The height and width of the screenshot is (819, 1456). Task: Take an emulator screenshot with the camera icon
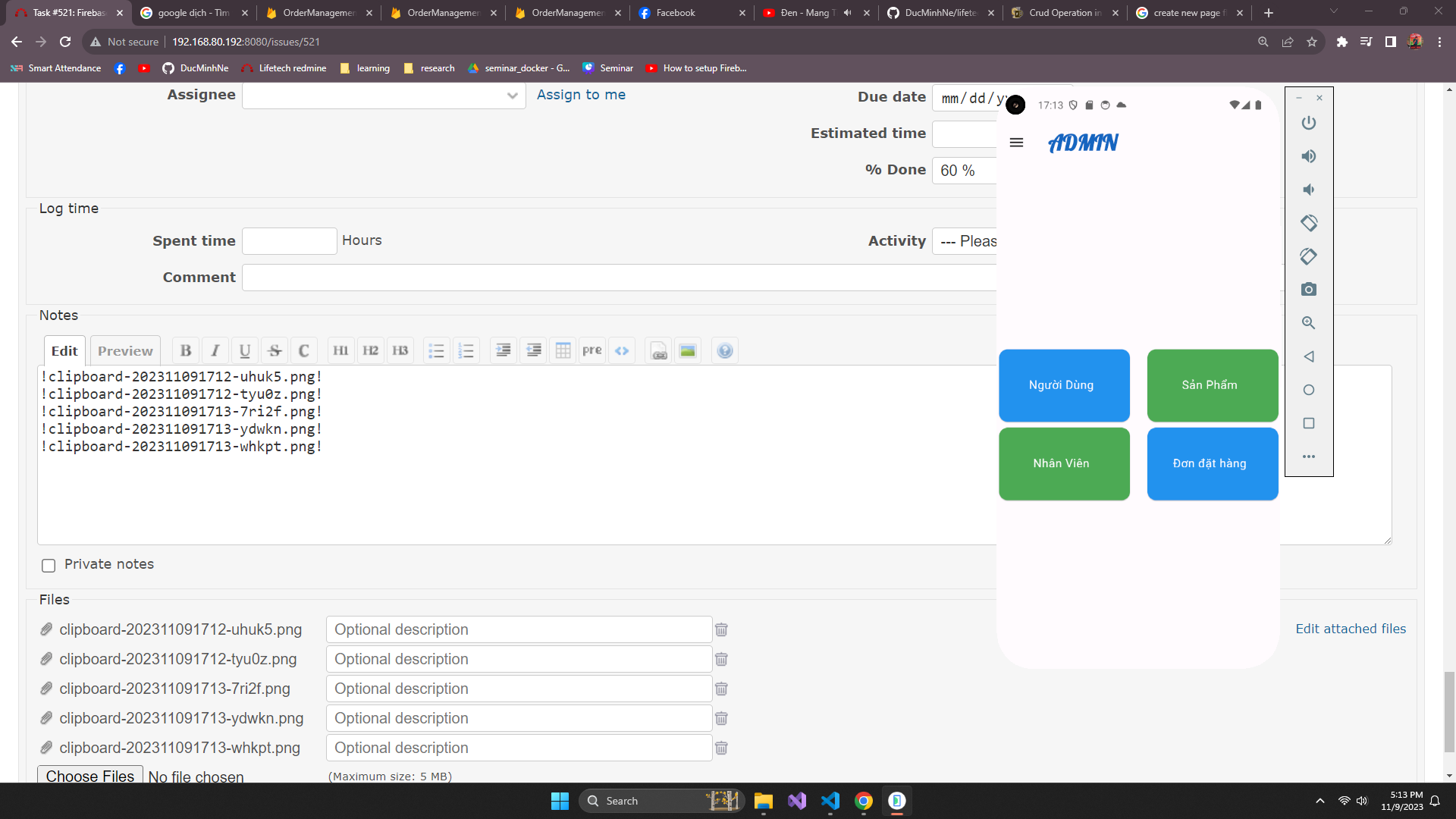(1309, 290)
